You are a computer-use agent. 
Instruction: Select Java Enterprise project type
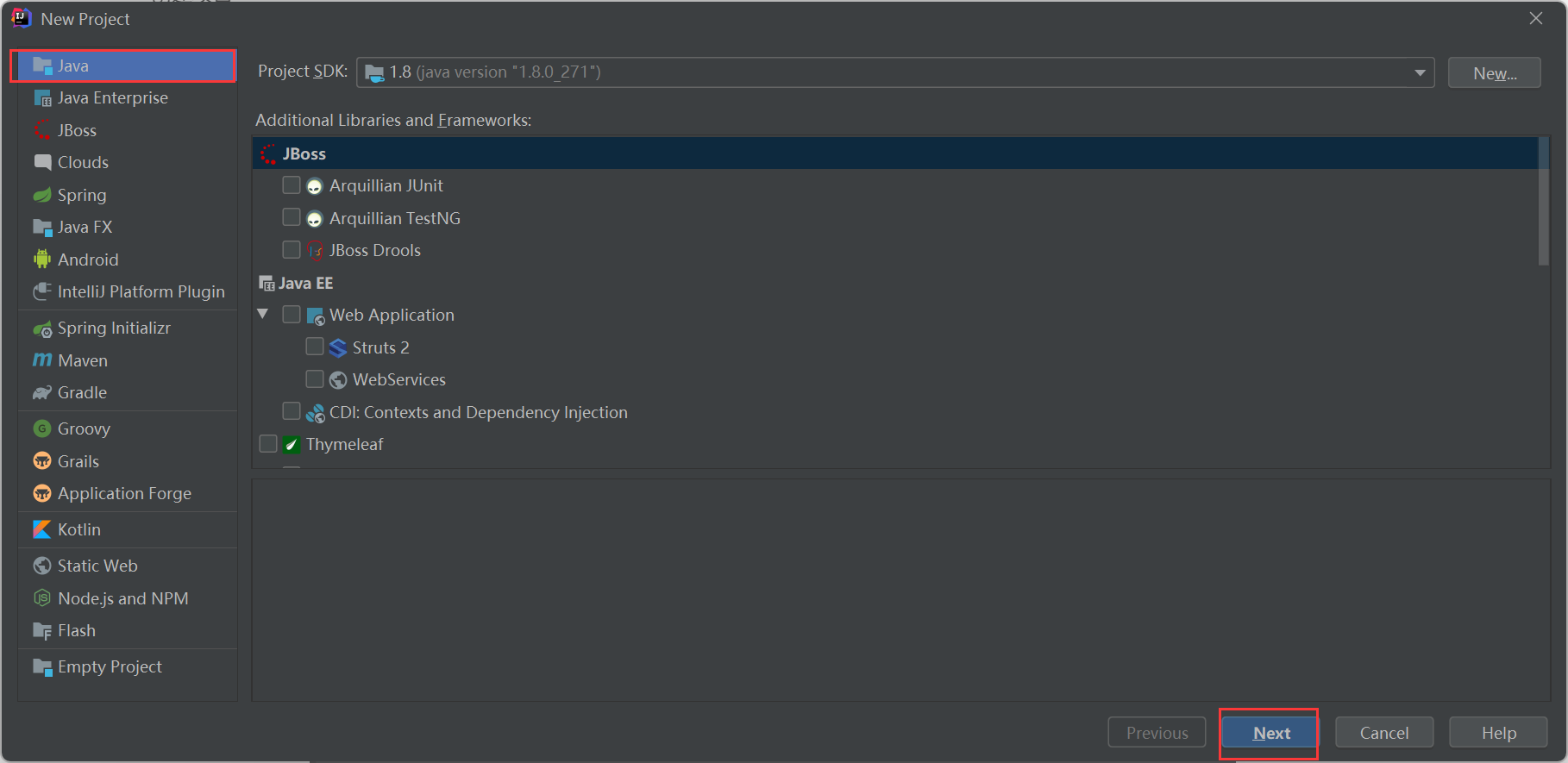(128, 98)
